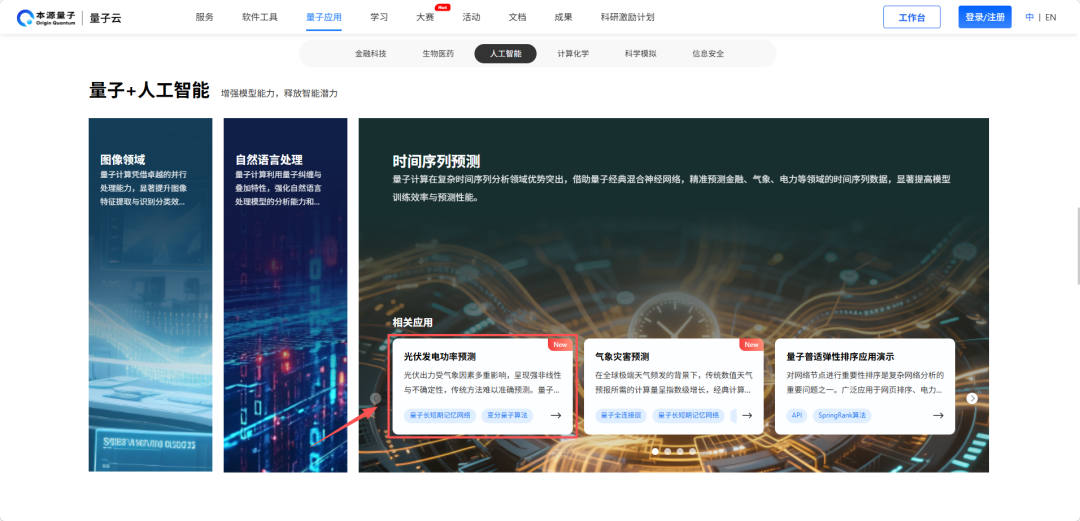
Task: Click the page's vertical scrollbar thumb
Action: (1077, 245)
